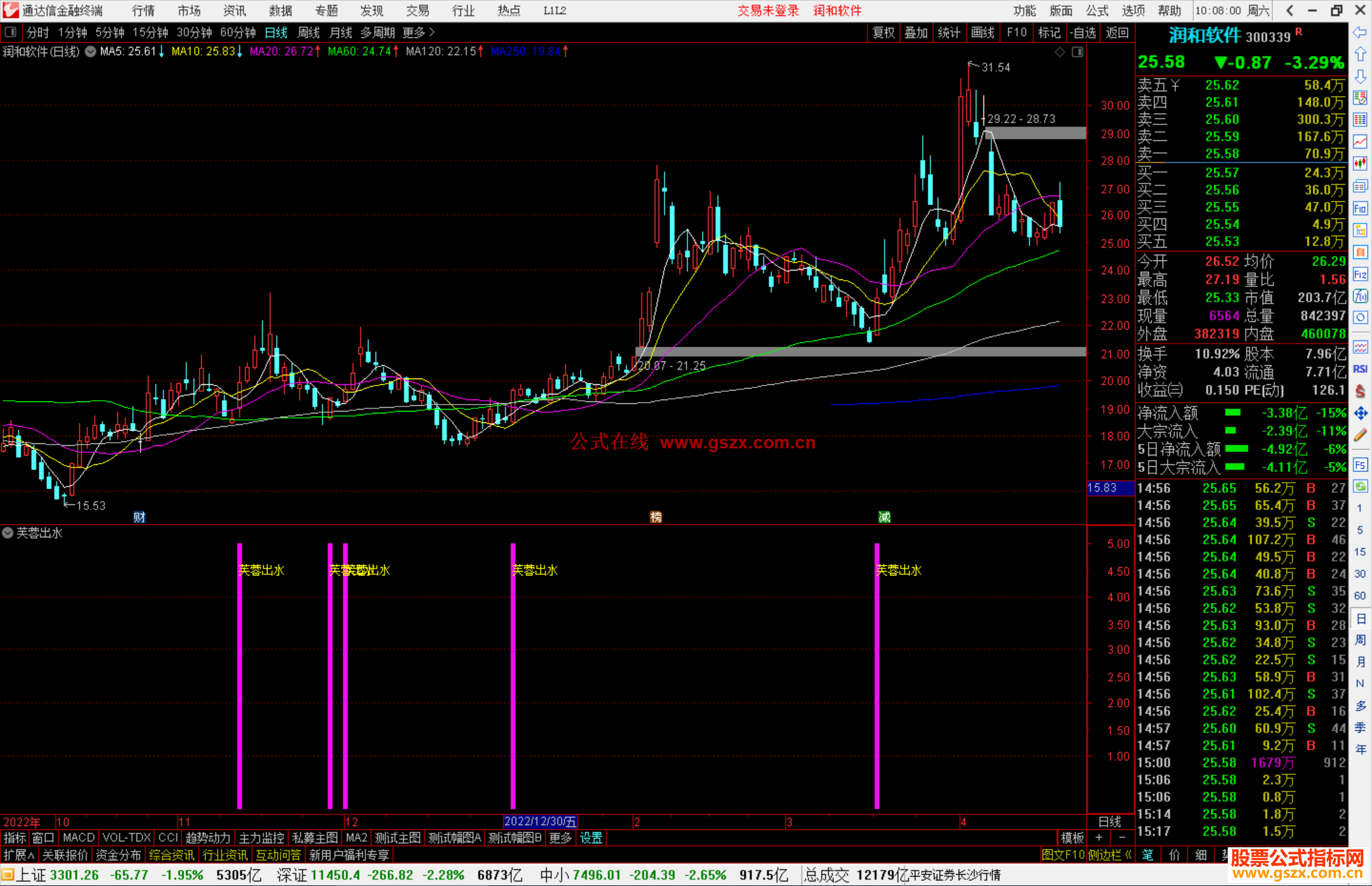Open the f(x) formula icon

pyautogui.click(x=1360, y=296)
